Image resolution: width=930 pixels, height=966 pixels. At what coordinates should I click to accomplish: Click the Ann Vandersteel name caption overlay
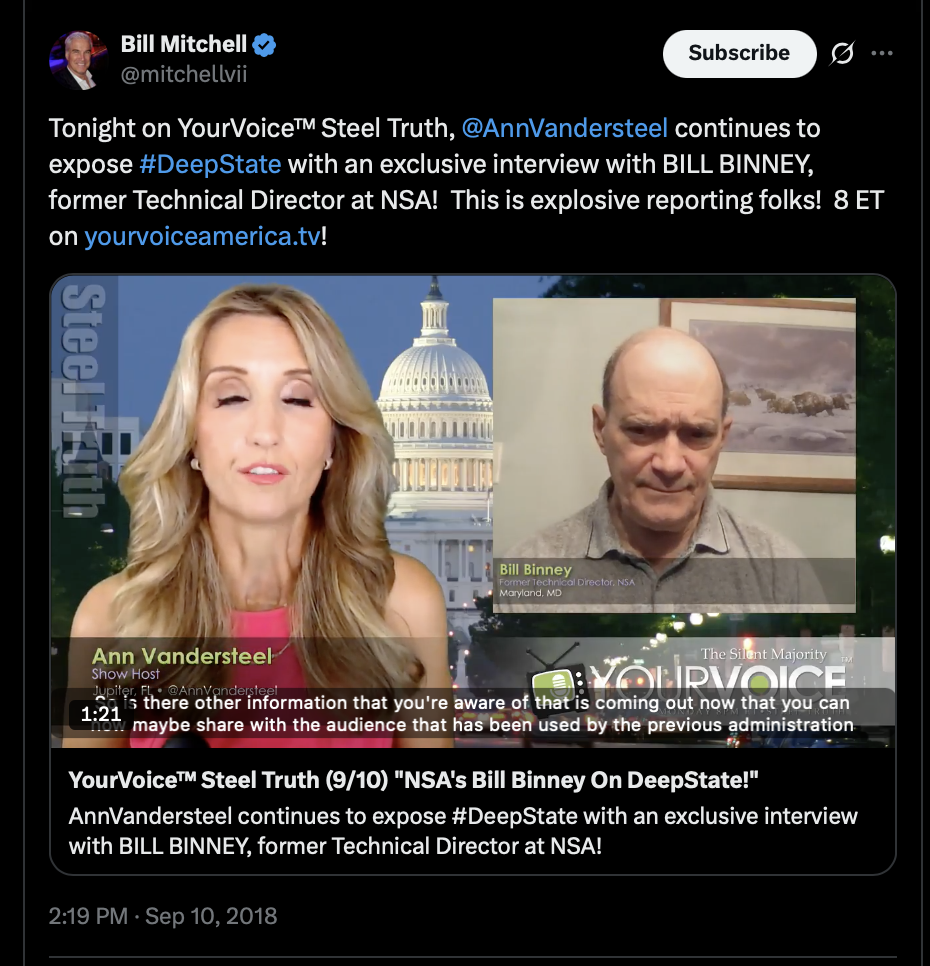(182, 656)
